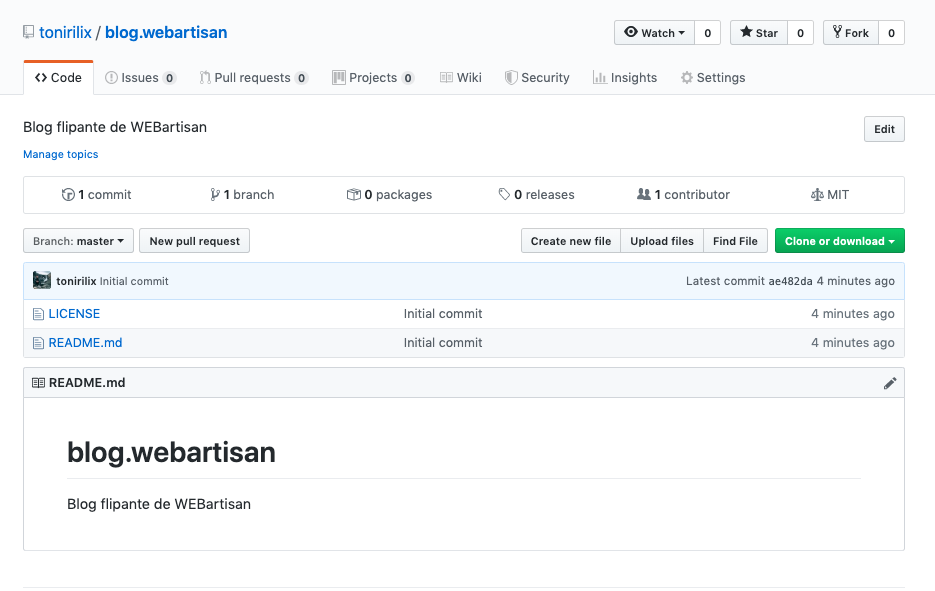The height and width of the screenshot is (591, 935).
Task: Click the pencil icon to edit README.md
Action: (890, 382)
